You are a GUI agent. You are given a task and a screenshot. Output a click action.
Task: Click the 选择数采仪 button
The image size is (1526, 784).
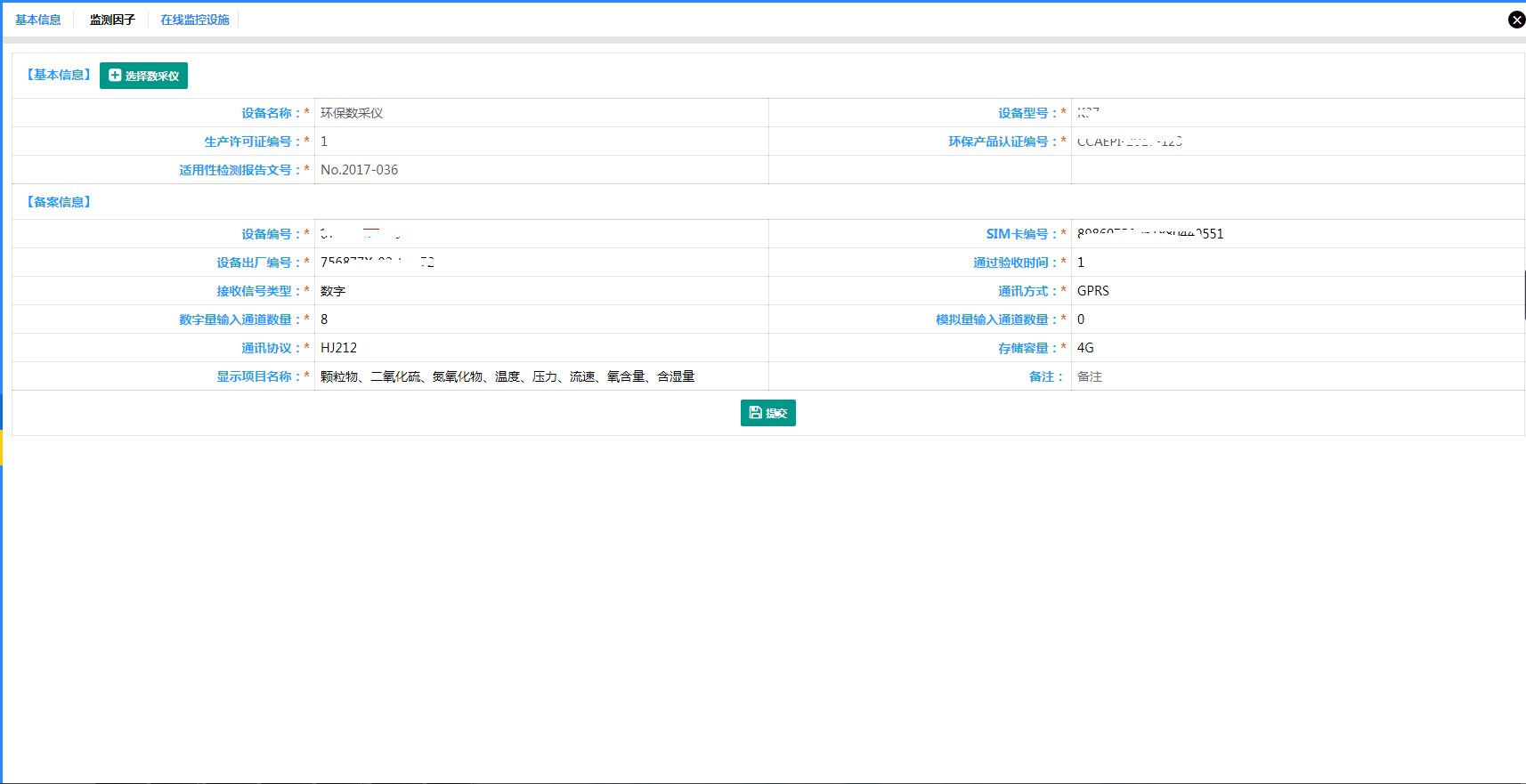click(x=143, y=76)
